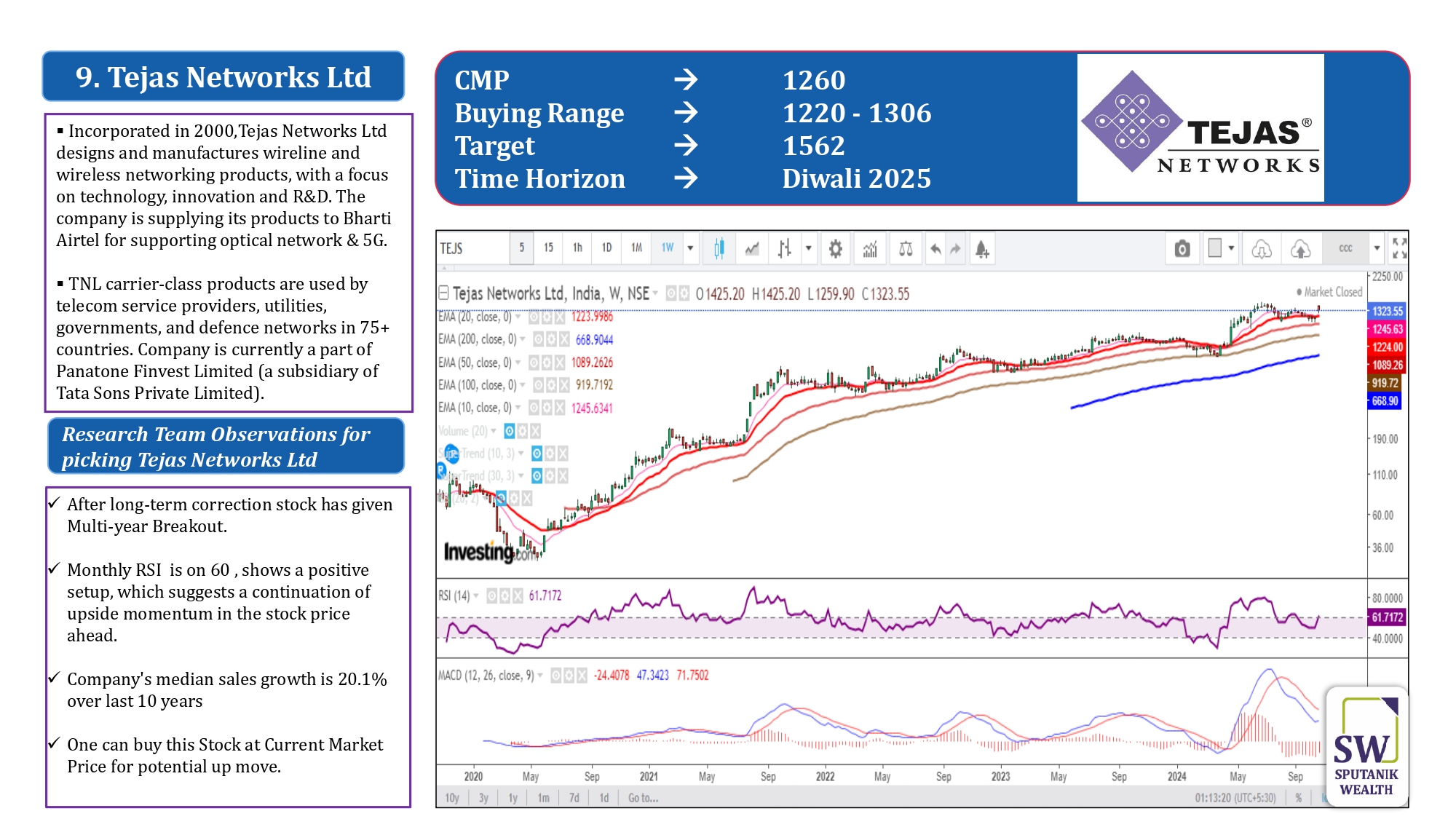Add an alert with bell icon
Image resolution: width=1456 pixels, height=819 pixels.
pyautogui.click(x=982, y=249)
